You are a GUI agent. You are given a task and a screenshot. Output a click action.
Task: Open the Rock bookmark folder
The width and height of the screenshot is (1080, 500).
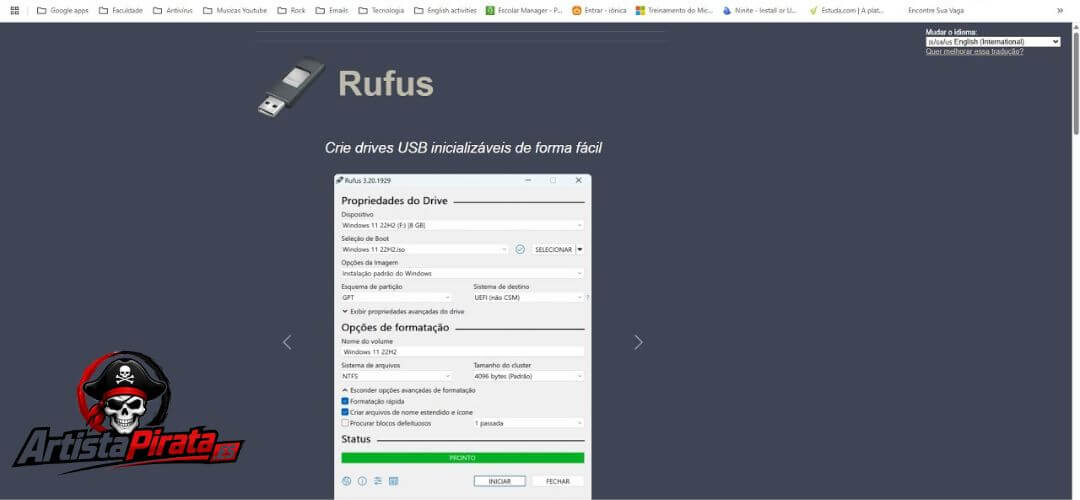291,10
